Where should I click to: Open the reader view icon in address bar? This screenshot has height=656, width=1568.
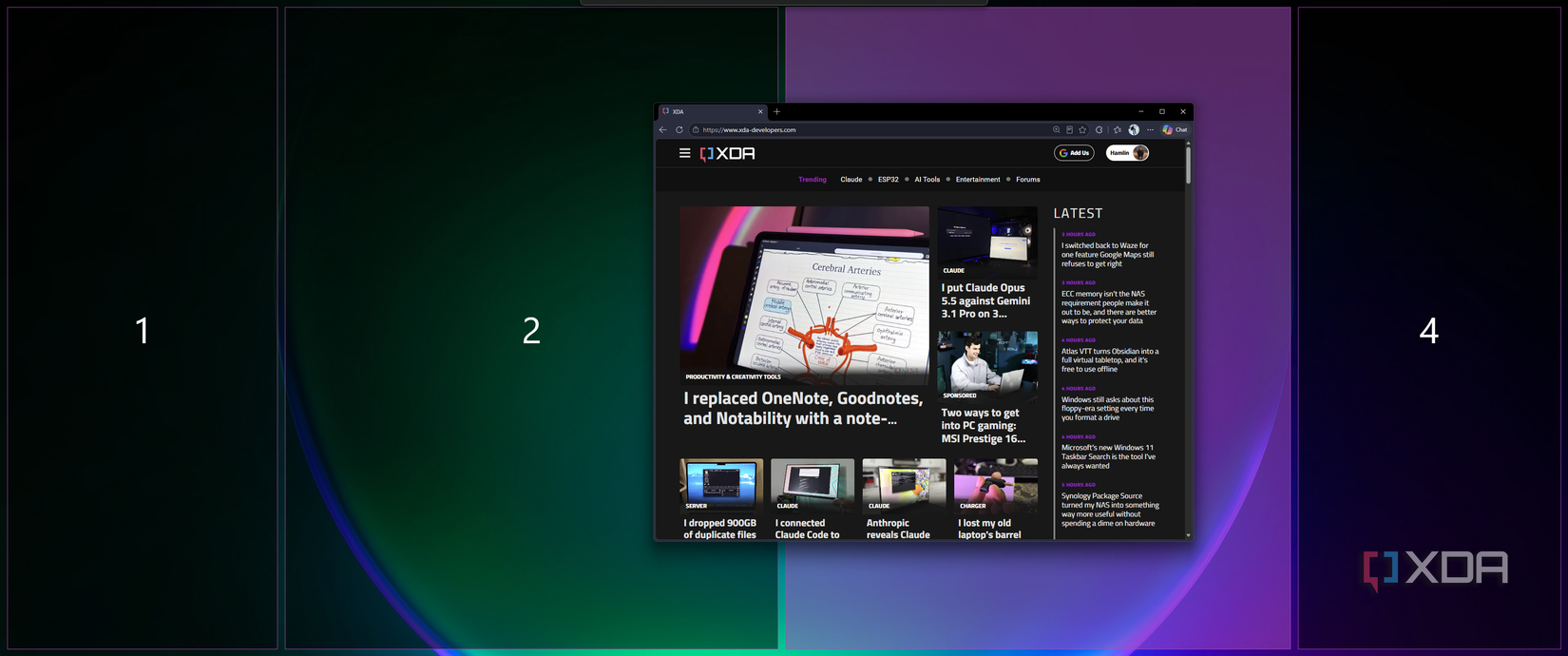tap(1069, 130)
